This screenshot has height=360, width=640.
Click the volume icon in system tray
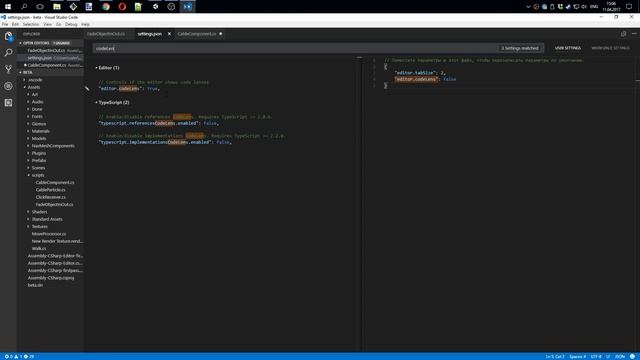tap(584, 7)
